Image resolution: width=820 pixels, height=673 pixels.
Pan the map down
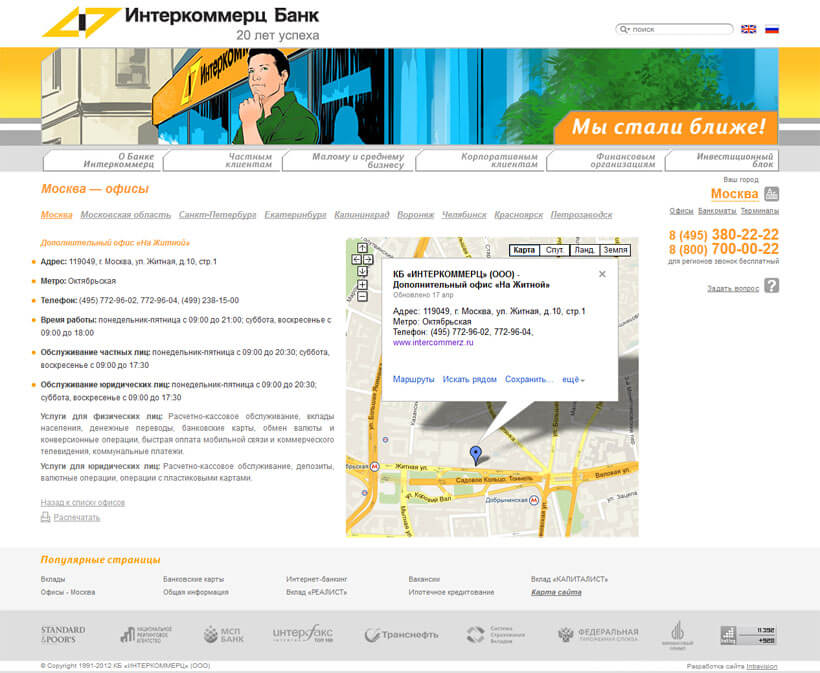coord(362,271)
